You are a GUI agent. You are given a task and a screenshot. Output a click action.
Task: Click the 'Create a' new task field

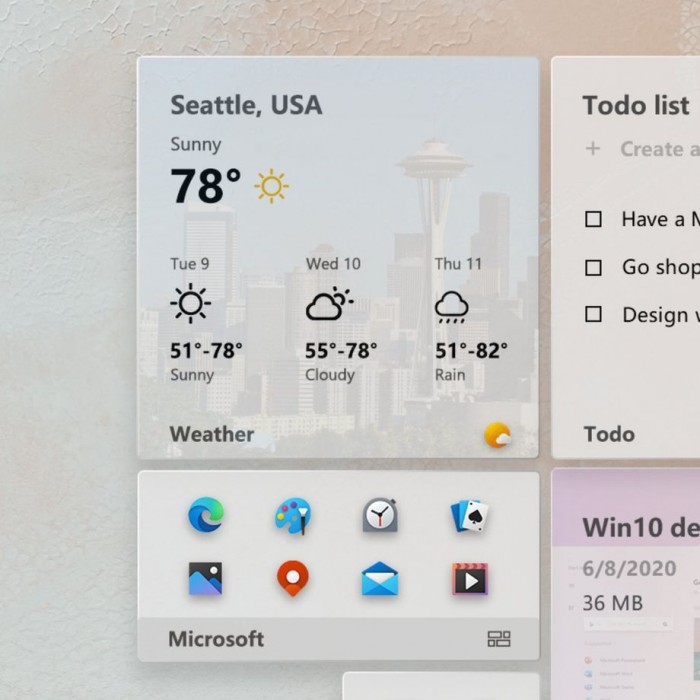click(x=660, y=149)
